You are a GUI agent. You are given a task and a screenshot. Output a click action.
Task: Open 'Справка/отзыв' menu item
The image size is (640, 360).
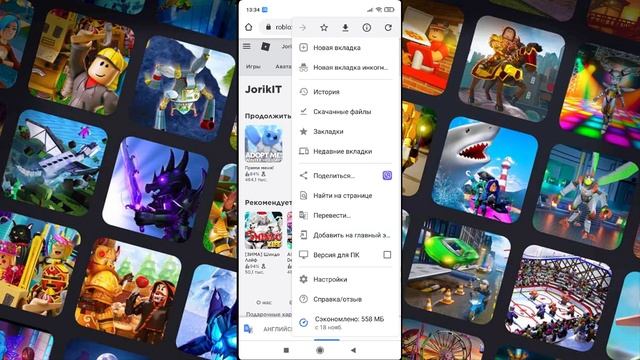(346, 299)
